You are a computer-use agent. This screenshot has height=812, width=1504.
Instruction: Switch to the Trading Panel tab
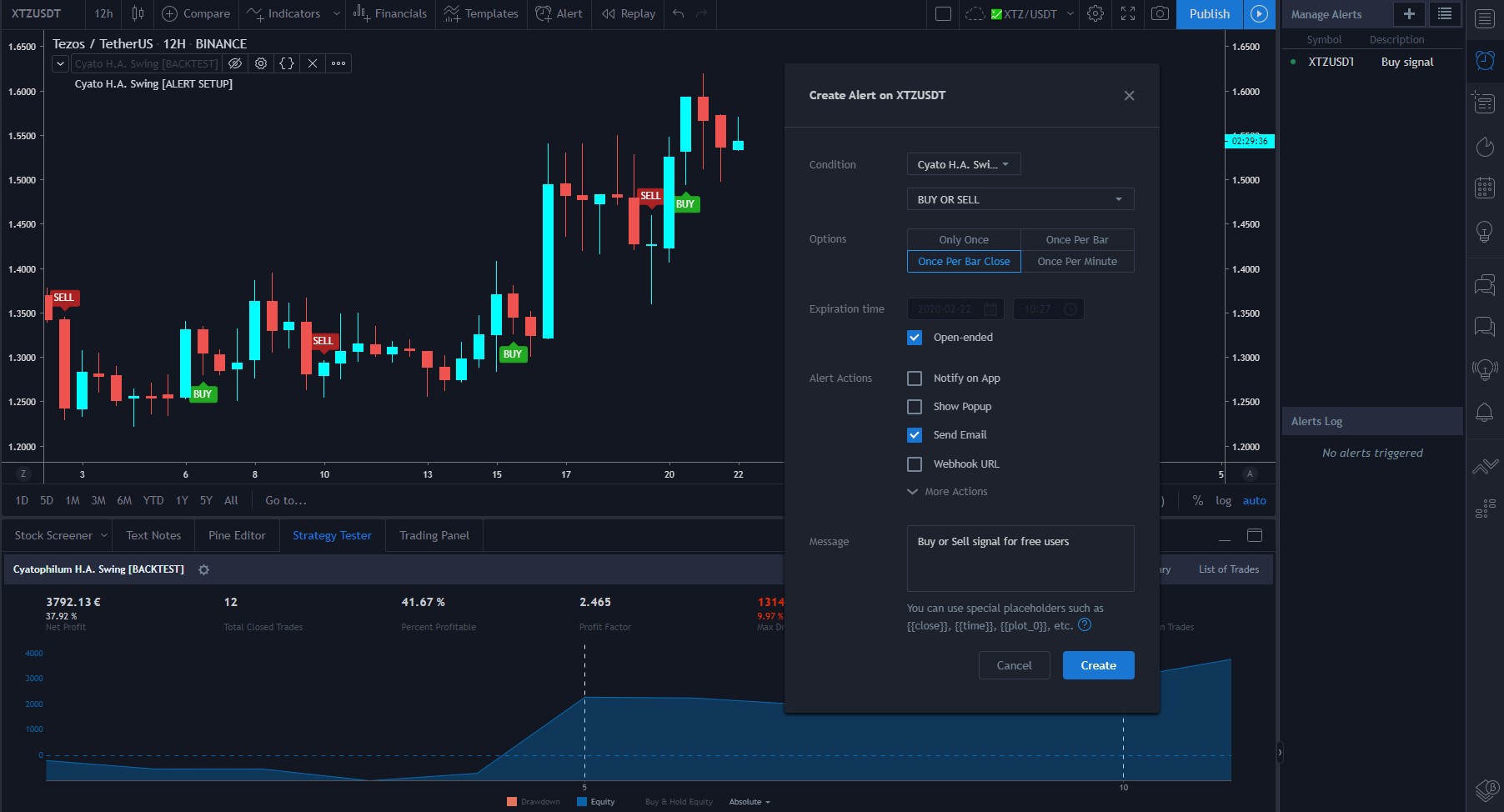434,535
